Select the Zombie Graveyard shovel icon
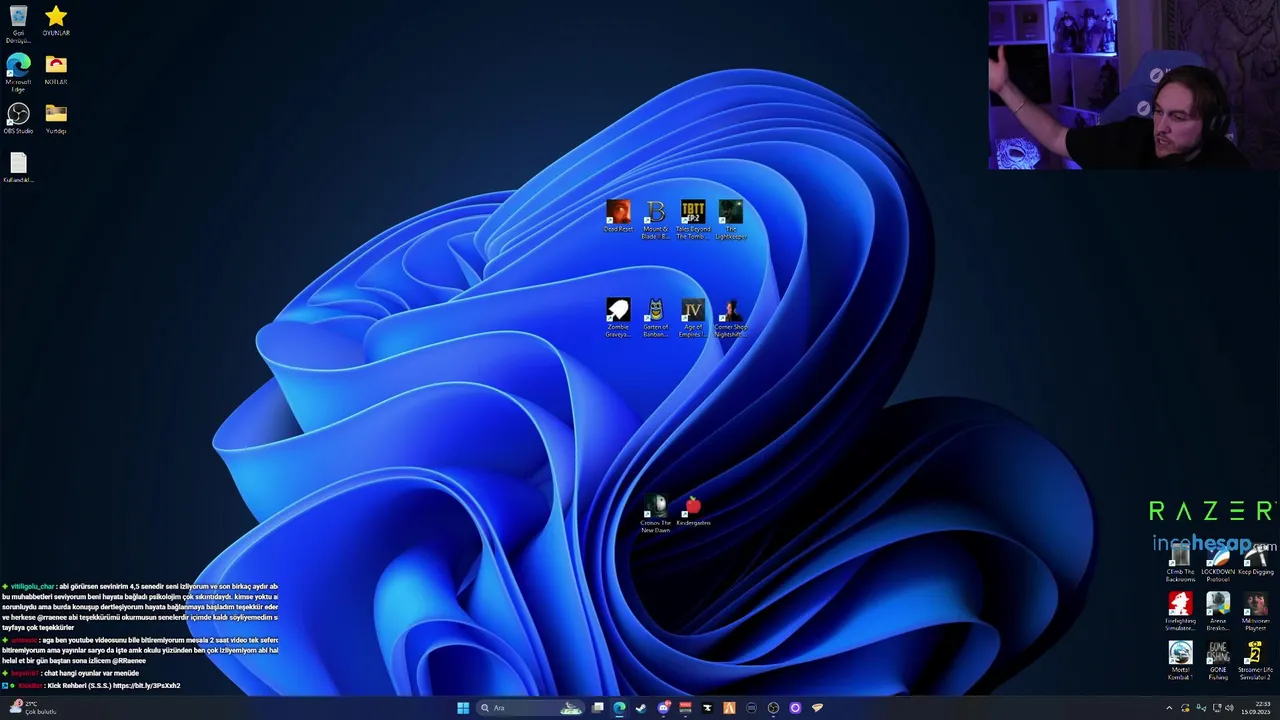Viewport: 1280px width, 720px height. coord(618,317)
